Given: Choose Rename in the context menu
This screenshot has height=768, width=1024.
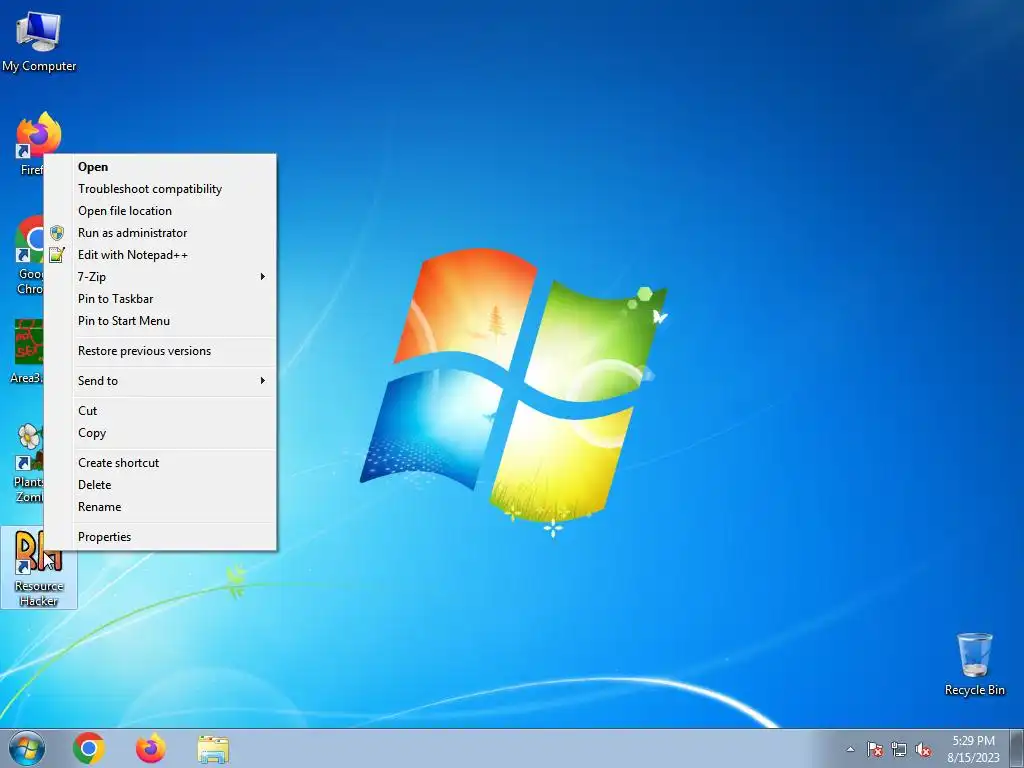Looking at the screenshot, I should click(161, 507).
